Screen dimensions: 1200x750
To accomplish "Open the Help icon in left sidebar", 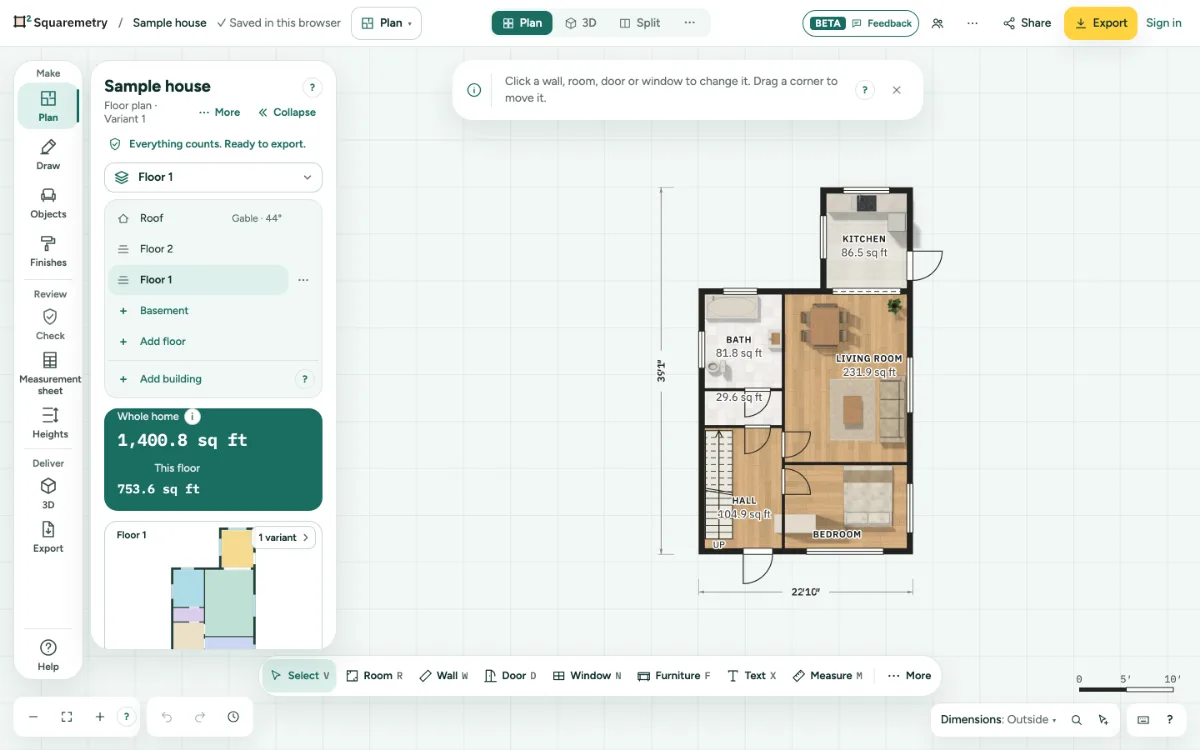I will coord(48,655).
